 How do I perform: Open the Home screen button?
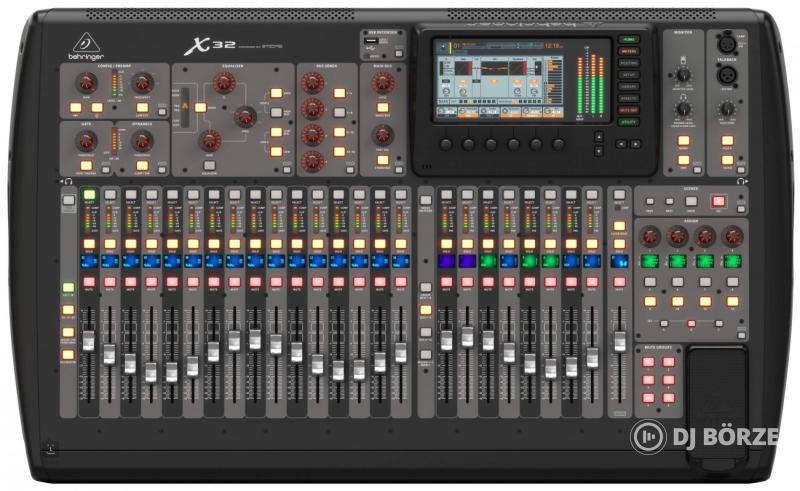[x=629, y=40]
